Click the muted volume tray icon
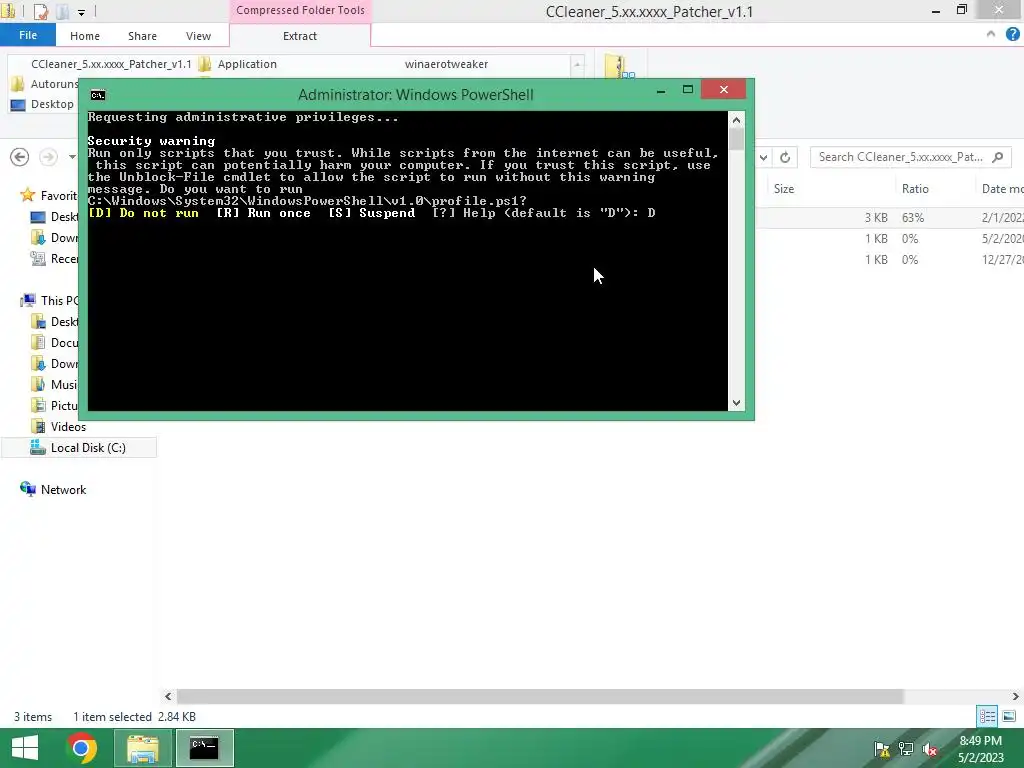 pos(930,749)
